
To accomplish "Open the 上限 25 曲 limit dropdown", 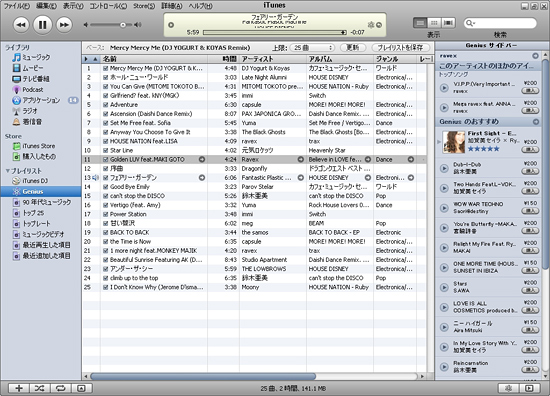I will pyautogui.click(x=312, y=48).
